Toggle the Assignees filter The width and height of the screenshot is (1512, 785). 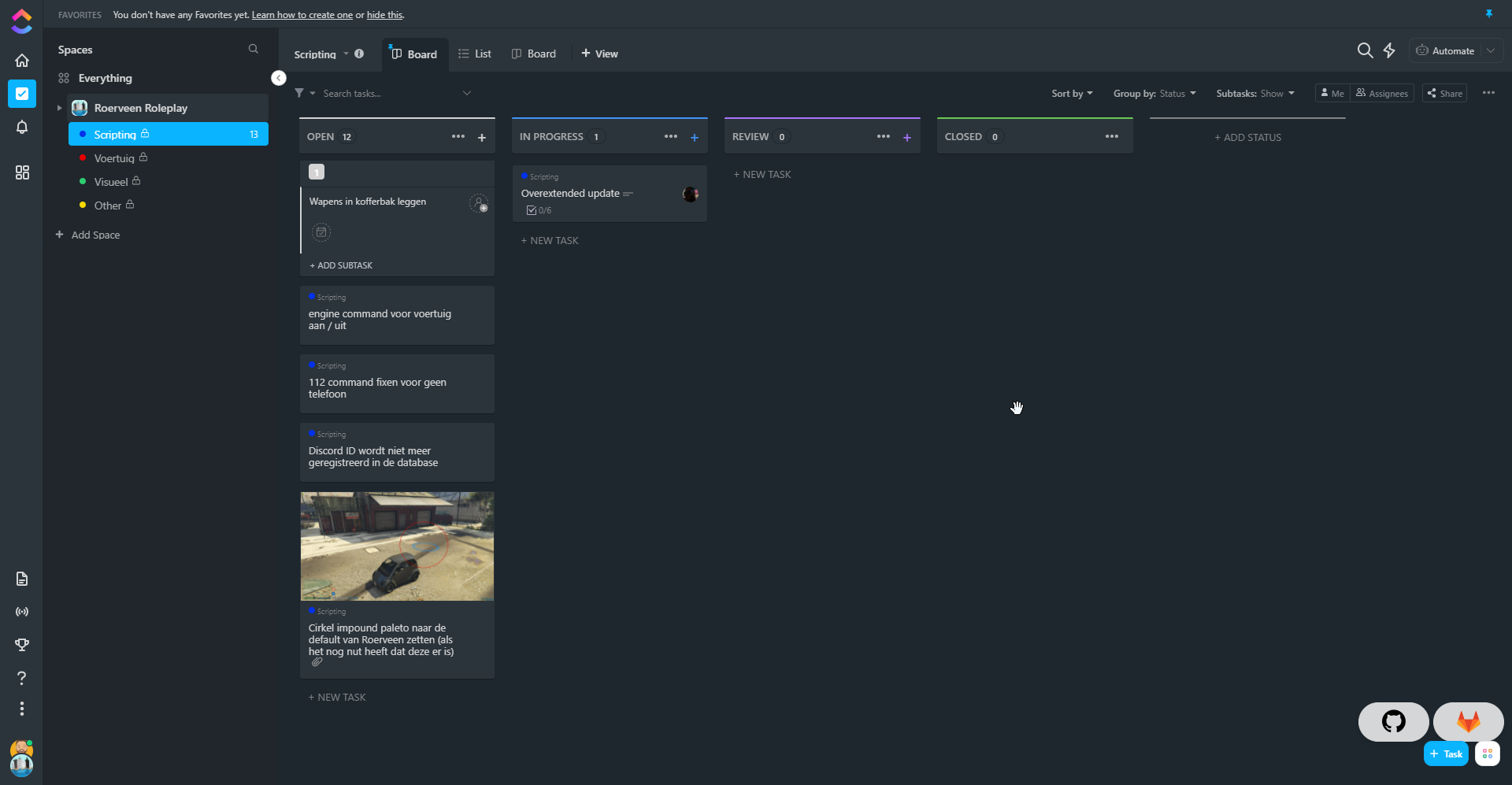1382,94
